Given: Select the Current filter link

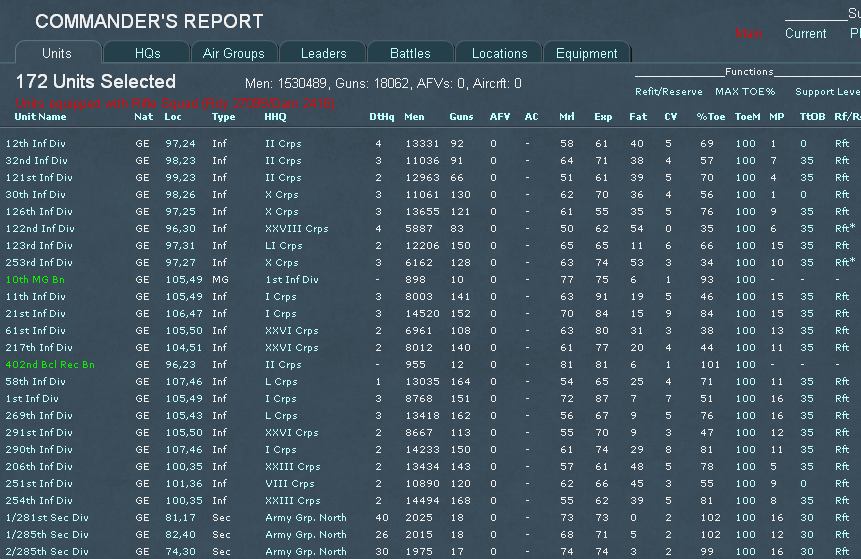Looking at the screenshot, I should click(806, 33).
